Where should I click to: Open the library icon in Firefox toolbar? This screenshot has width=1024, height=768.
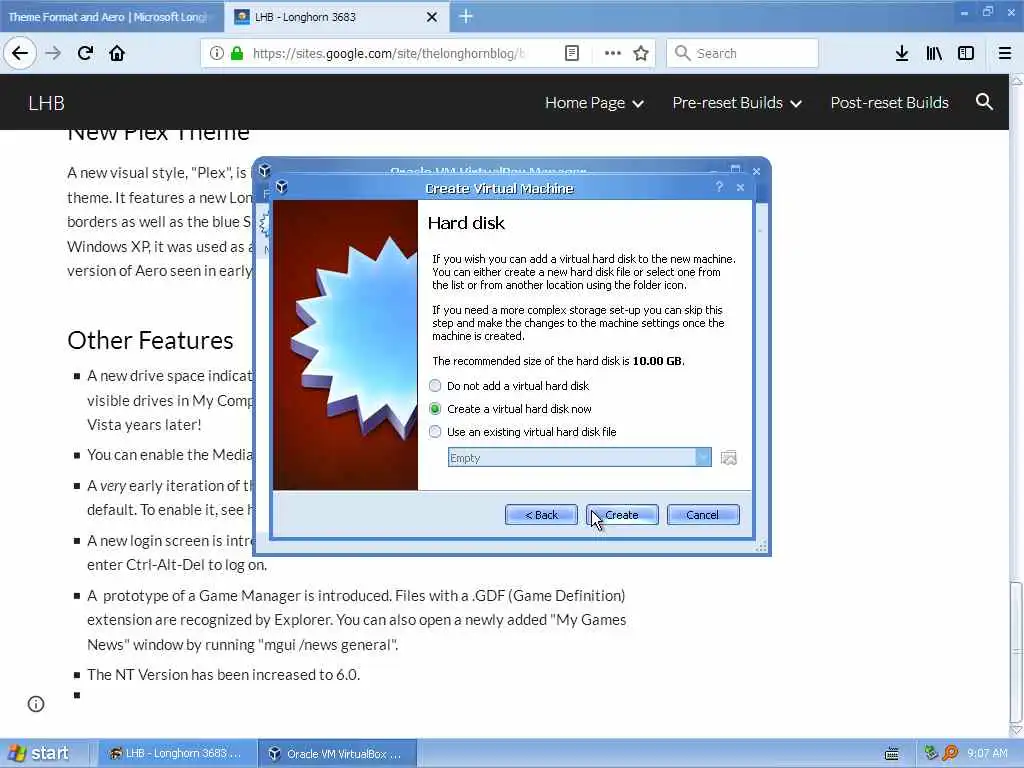[934, 53]
